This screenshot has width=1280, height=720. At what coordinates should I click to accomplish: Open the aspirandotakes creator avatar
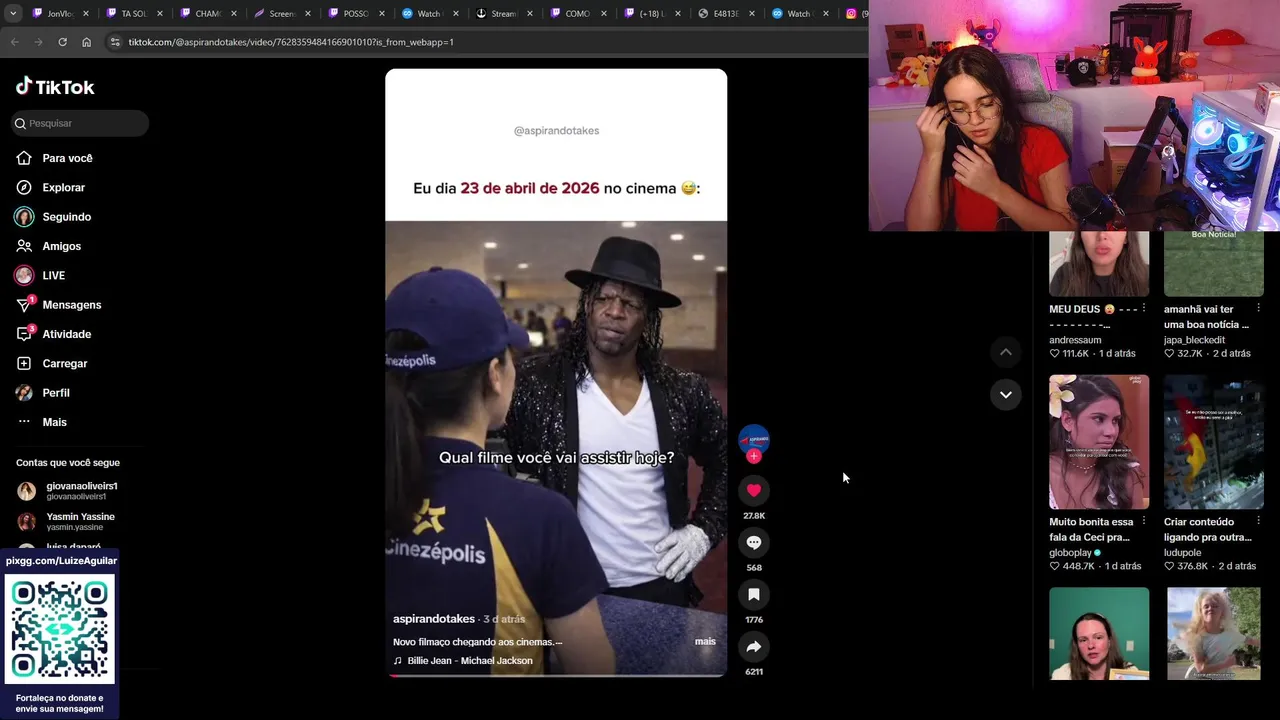click(754, 439)
